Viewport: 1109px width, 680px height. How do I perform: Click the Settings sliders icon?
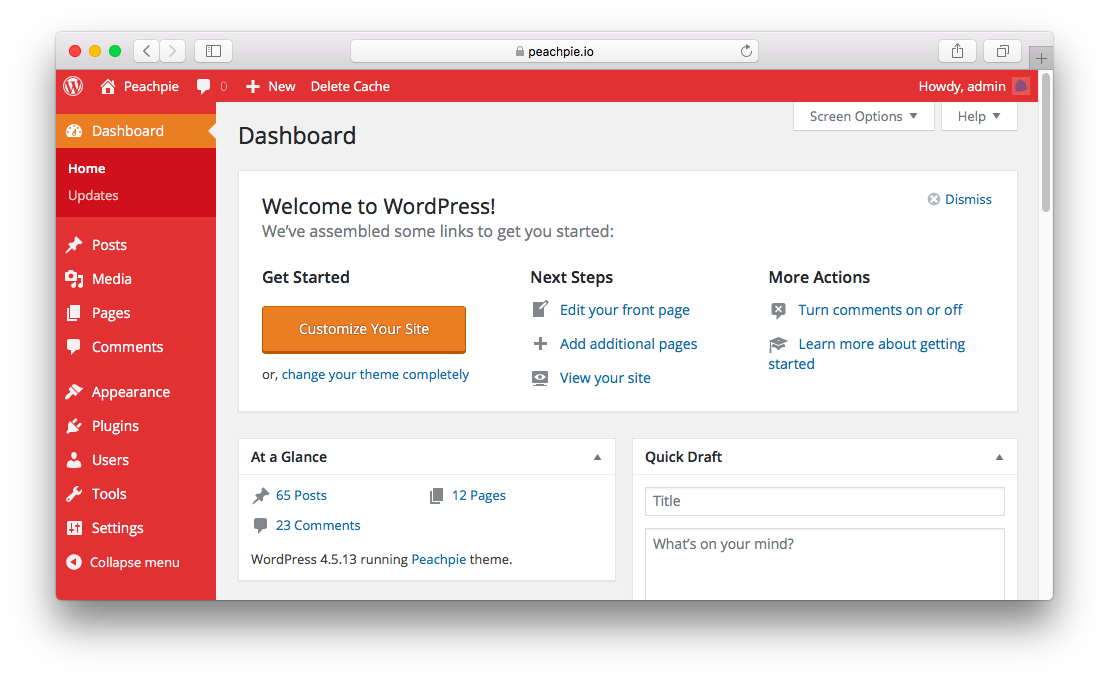coord(74,528)
